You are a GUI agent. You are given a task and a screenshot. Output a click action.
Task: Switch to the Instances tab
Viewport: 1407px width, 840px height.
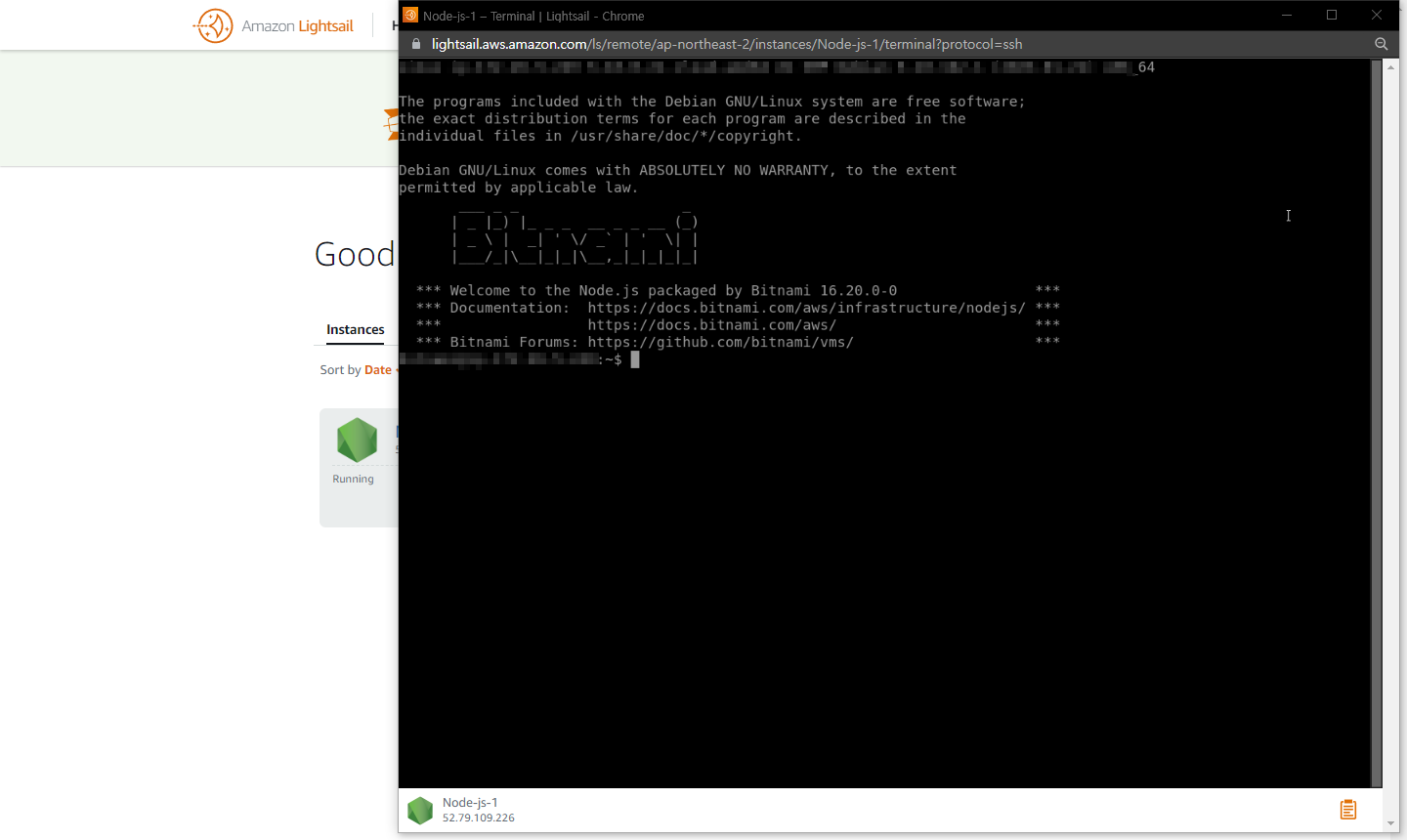coord(356,330)
